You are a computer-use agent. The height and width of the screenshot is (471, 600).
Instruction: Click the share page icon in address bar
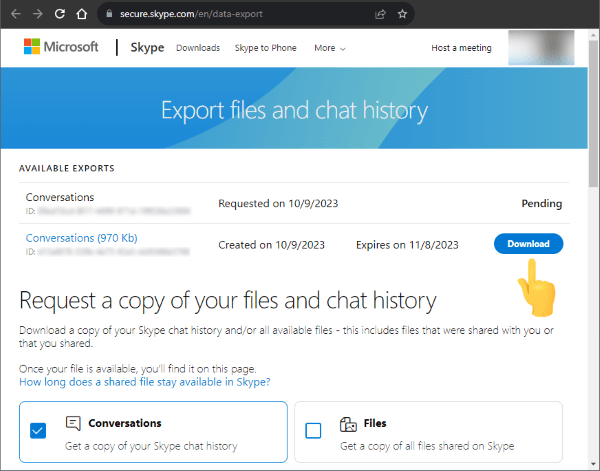point(380,15)
